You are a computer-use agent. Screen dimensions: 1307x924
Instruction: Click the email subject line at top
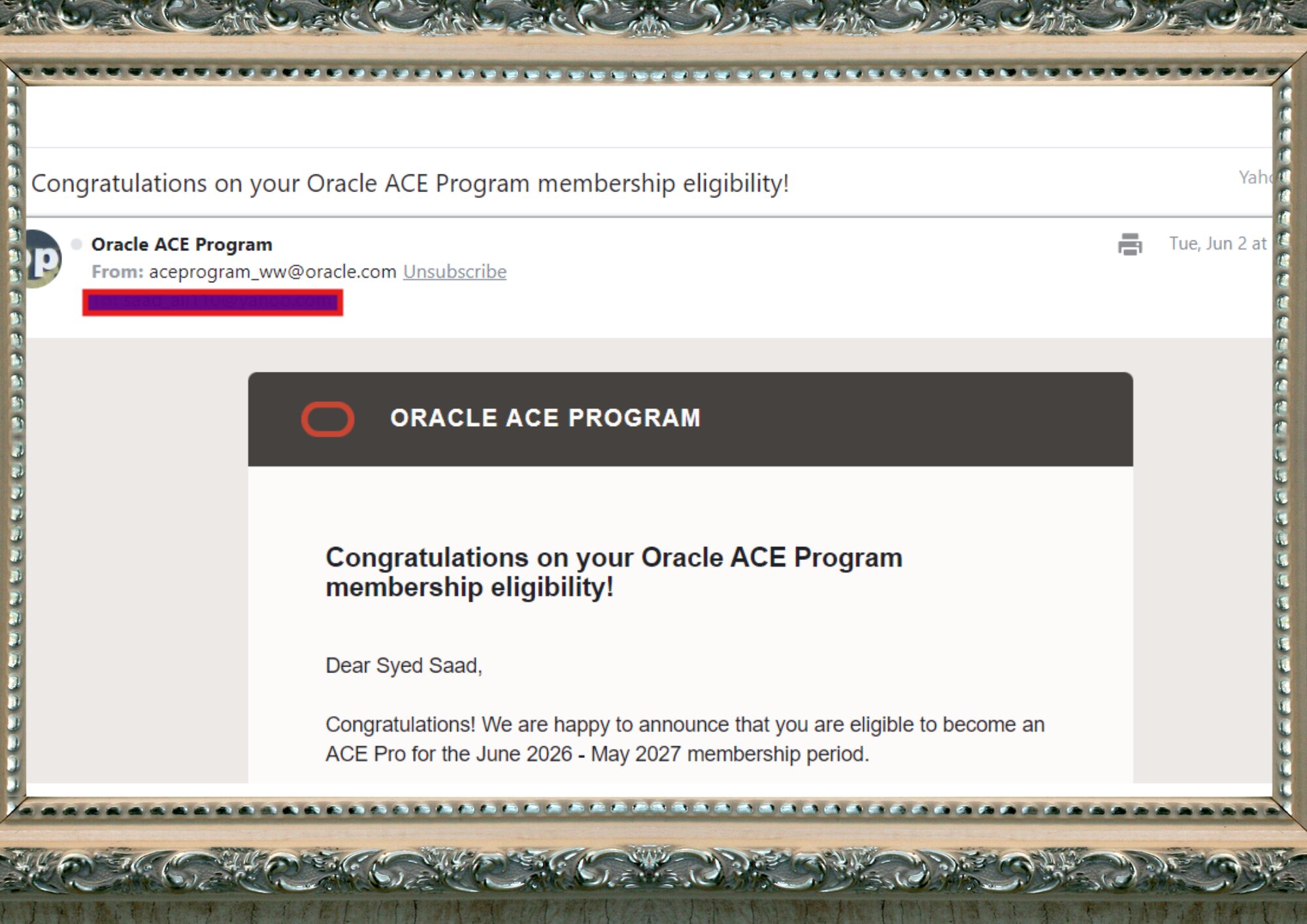410,184
